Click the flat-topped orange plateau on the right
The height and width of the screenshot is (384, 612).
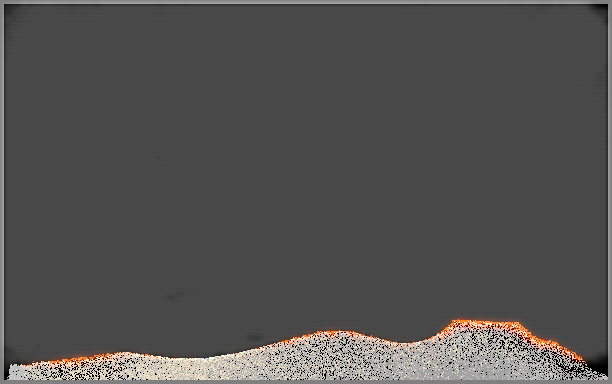tap(486, 322)
